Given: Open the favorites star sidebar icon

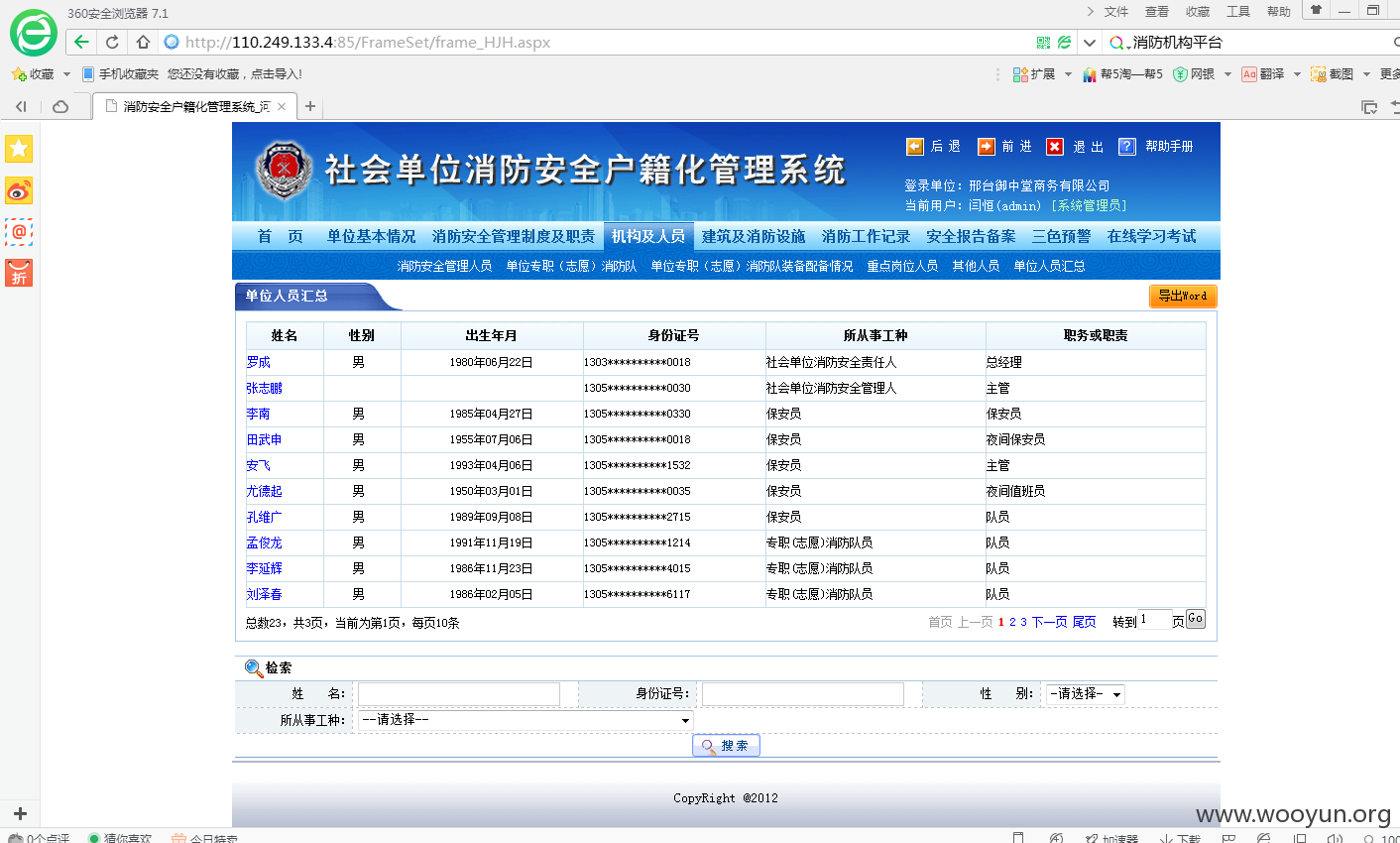Looking at the screenshot, I should click(19, 149).
